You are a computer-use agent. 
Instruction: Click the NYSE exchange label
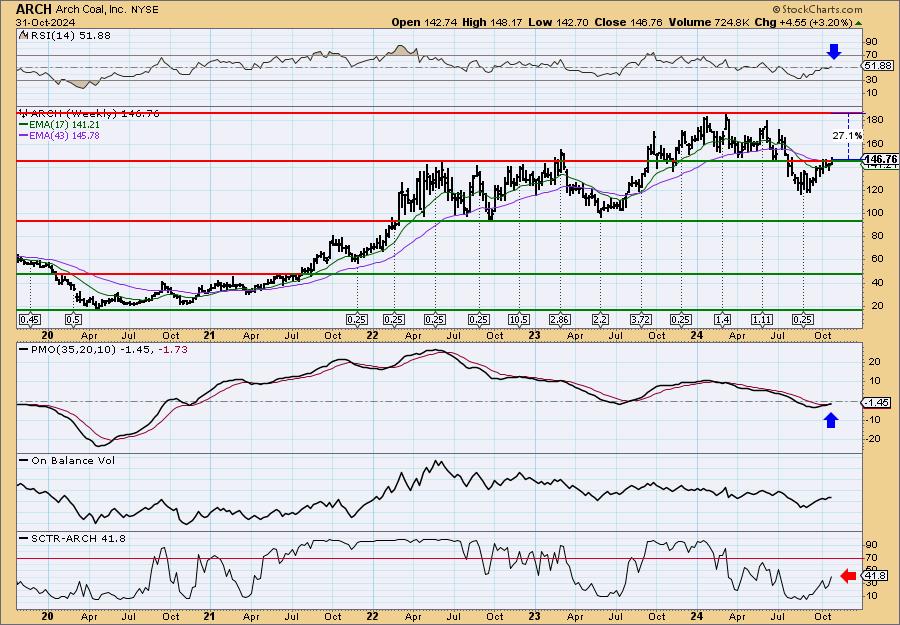pos(146,9)
